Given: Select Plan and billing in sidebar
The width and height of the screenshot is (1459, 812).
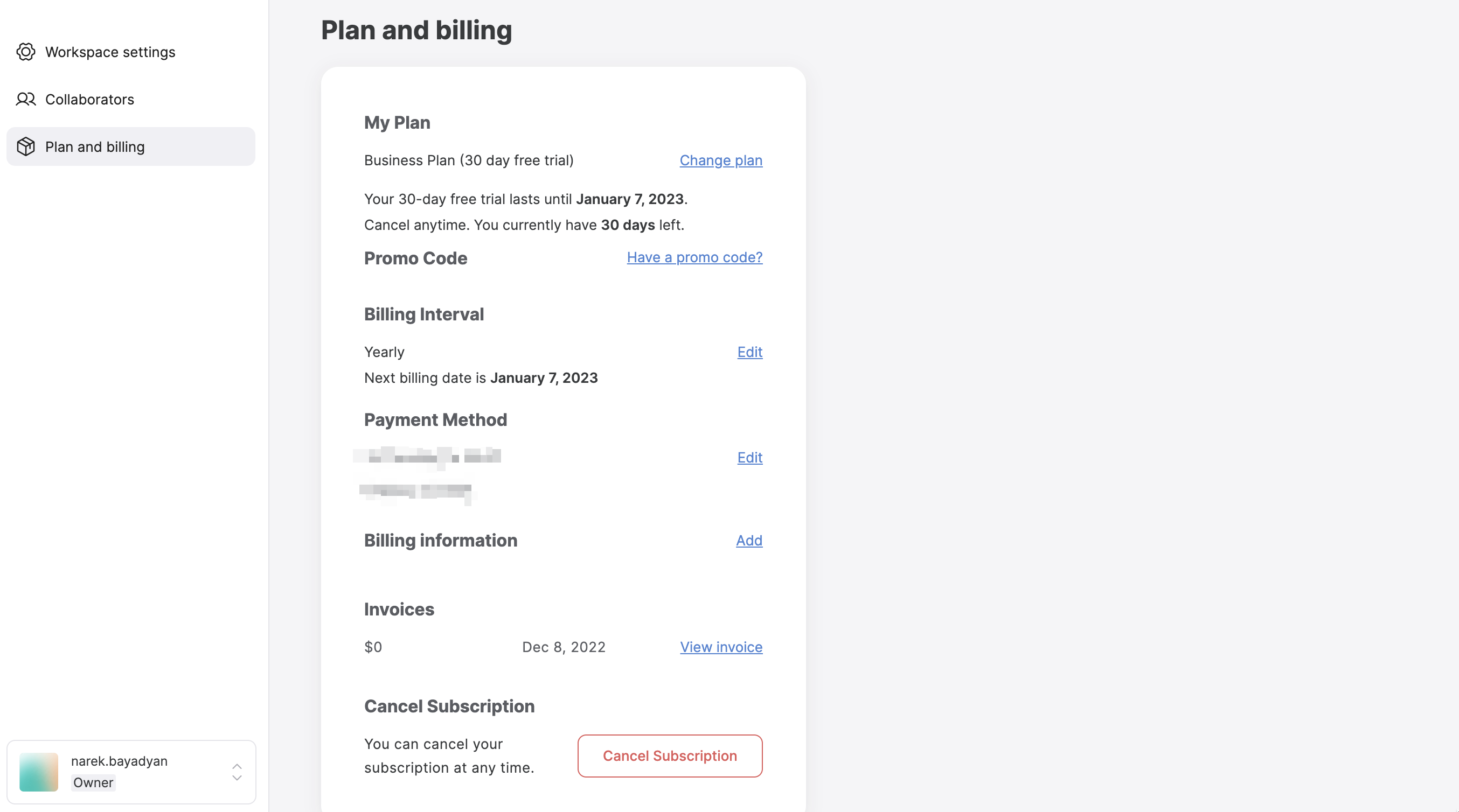Looking at the screenshot, I should (130, 146).
